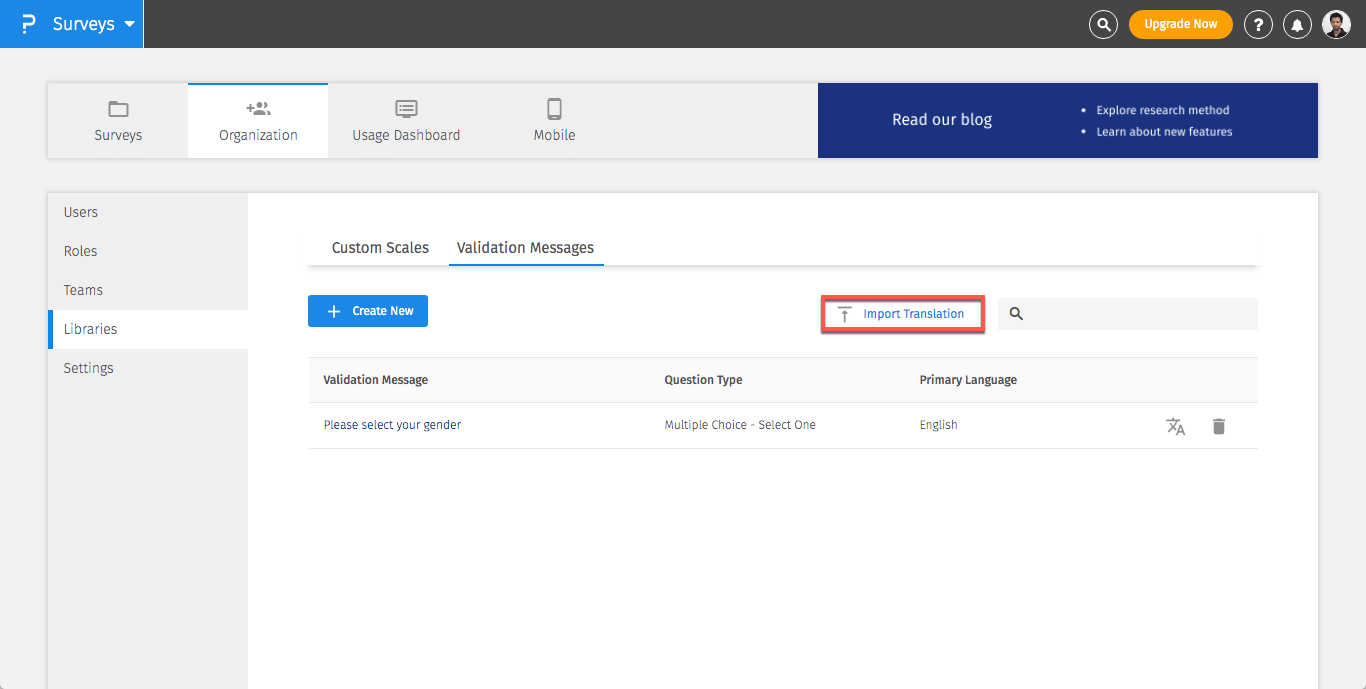This screenshot has width=1366, height=689.
Task: Click the translate icon for gender message
Action: [1175, 426]
